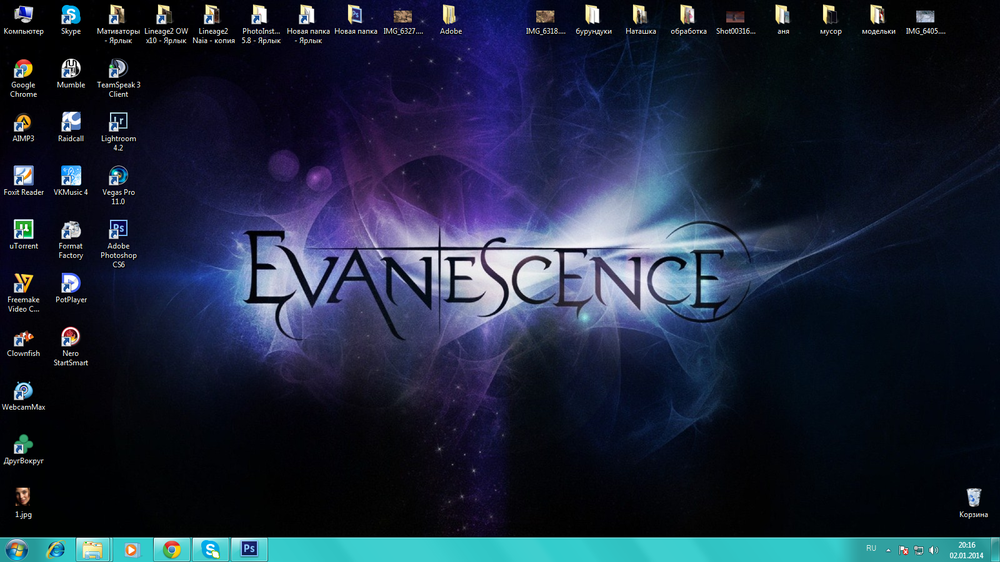
Task: Select the AIMP3 player icon
Action: point(22,123)
